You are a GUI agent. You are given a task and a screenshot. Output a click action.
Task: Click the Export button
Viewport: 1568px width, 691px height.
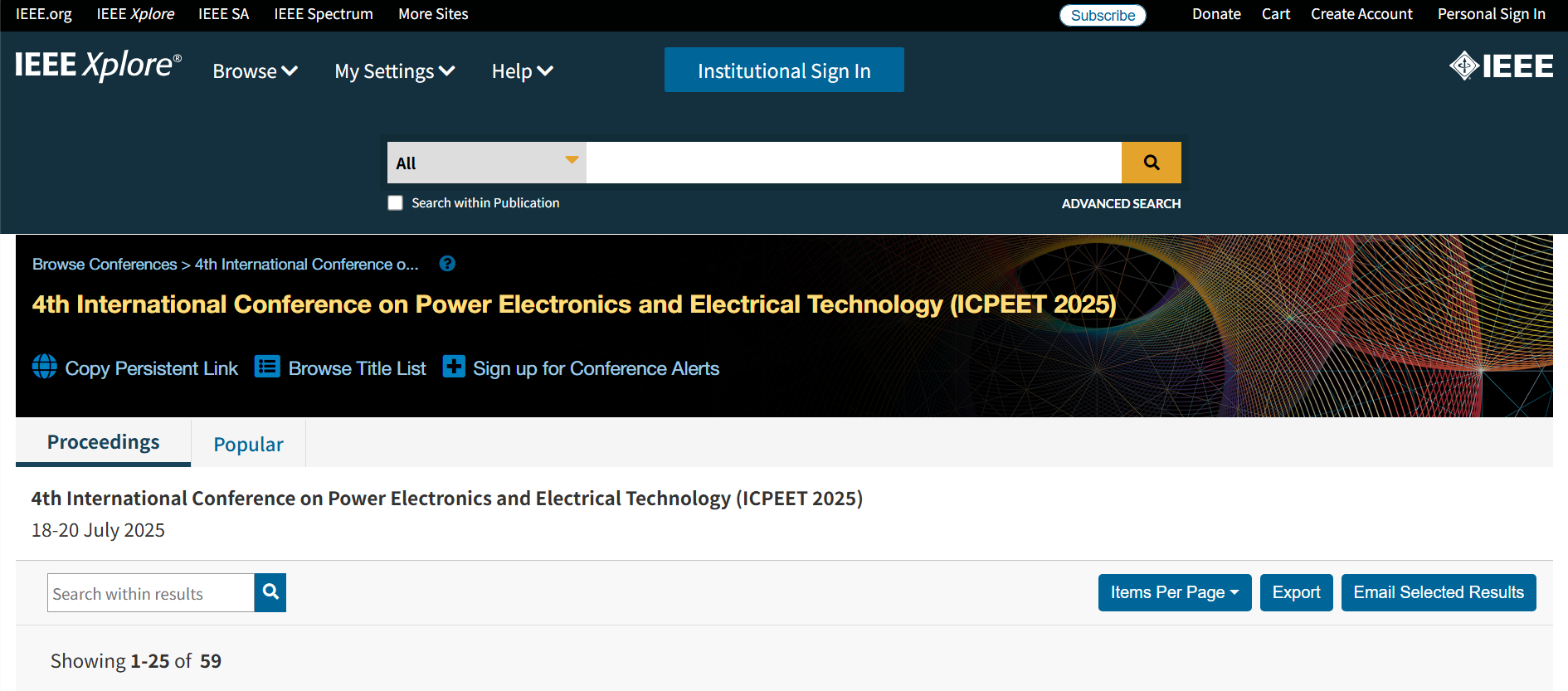1297,592
